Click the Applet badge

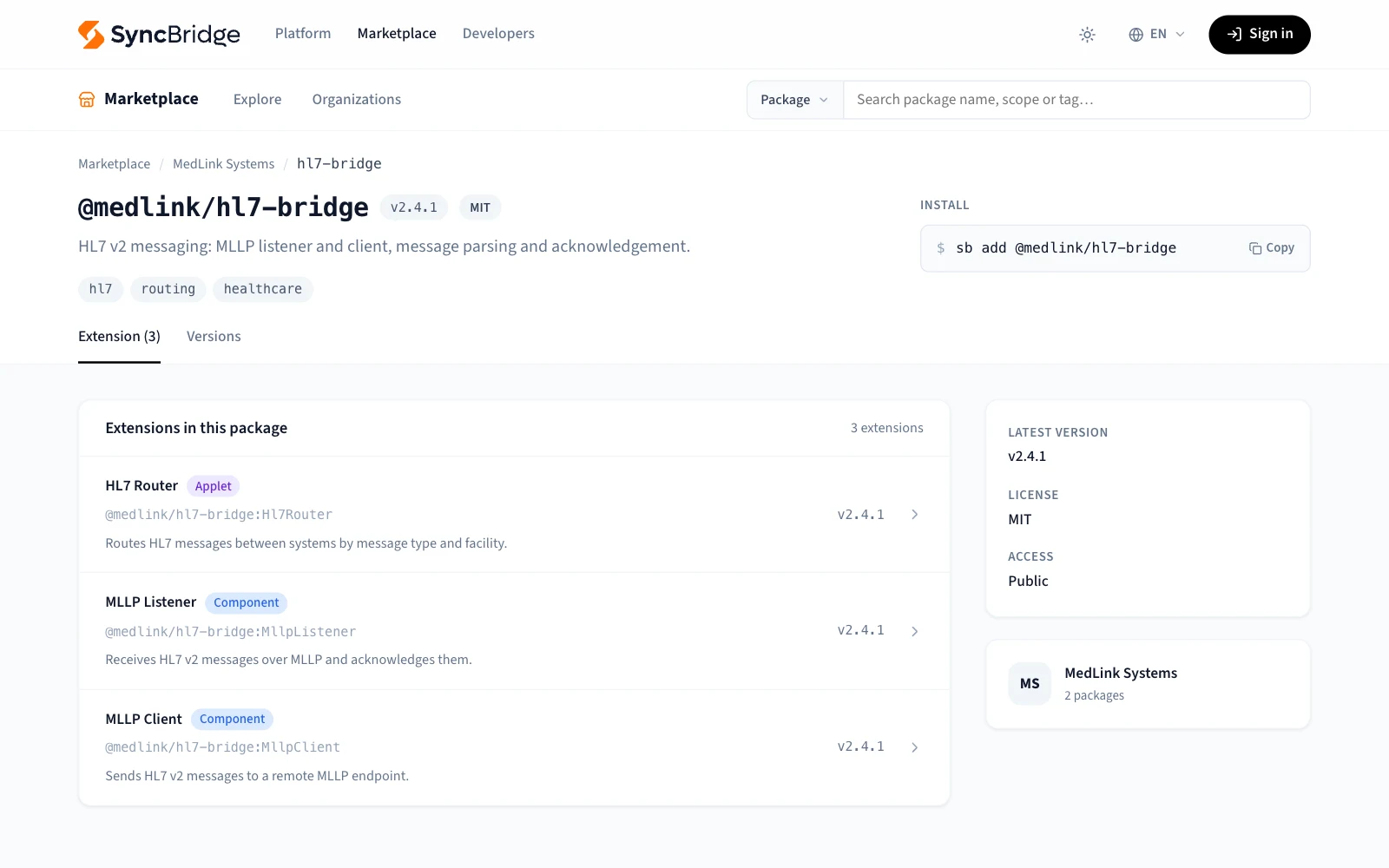point(214,486)
